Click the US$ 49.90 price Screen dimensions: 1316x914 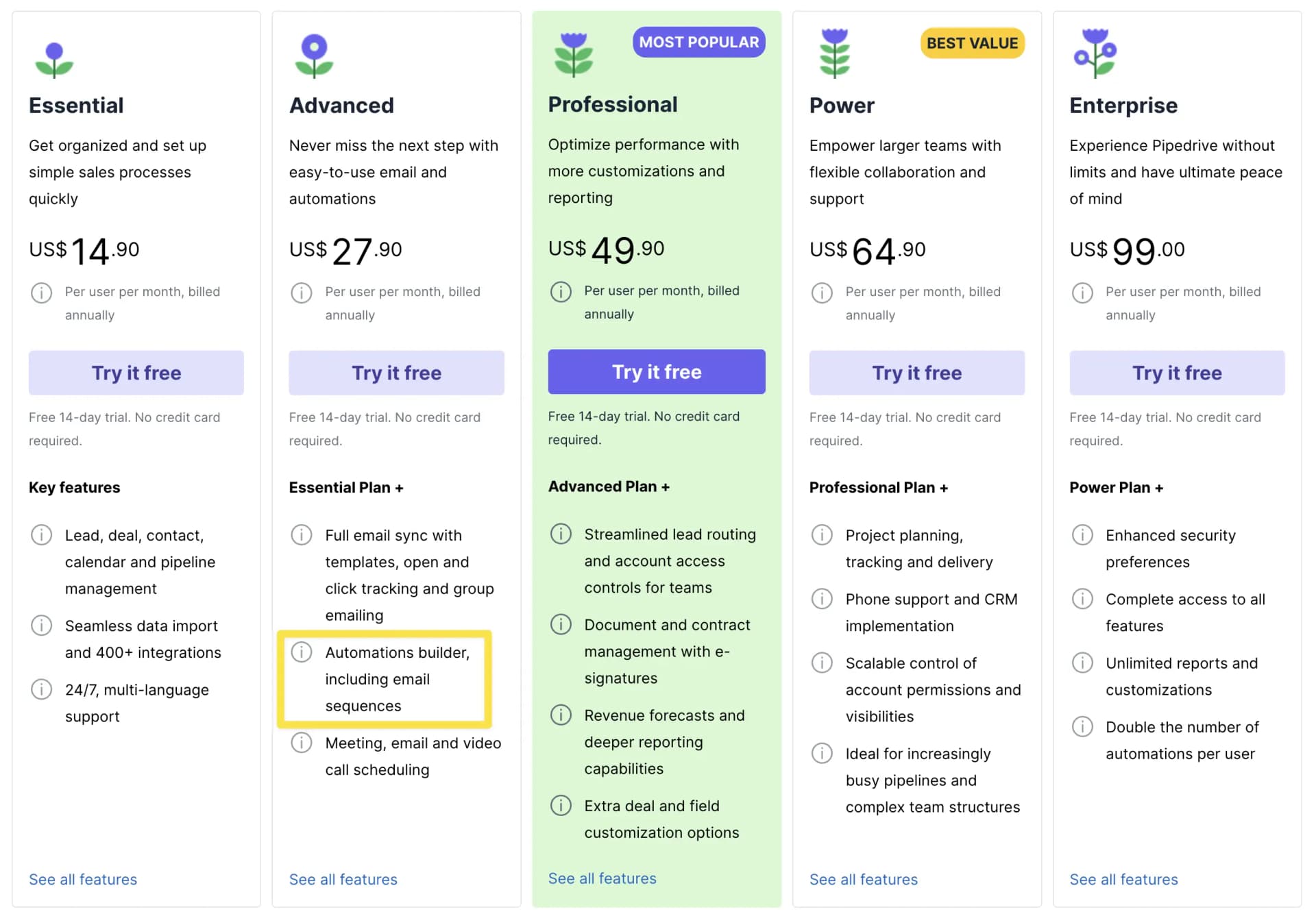[x=607, y=249]
